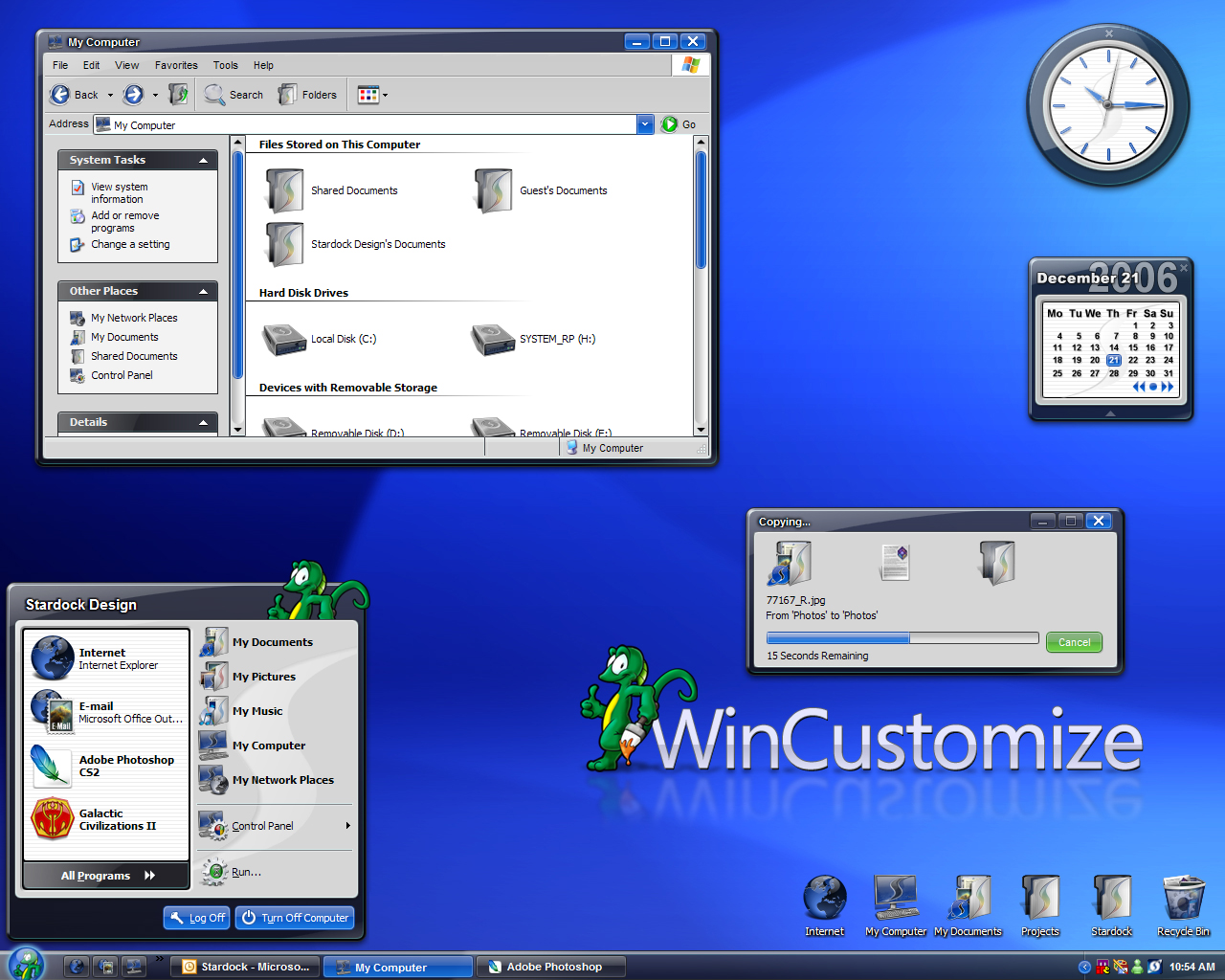This screenshot has height=980, width=1225.
Task: Select December 21 in calendar widget
Action: pos(1114,361)
